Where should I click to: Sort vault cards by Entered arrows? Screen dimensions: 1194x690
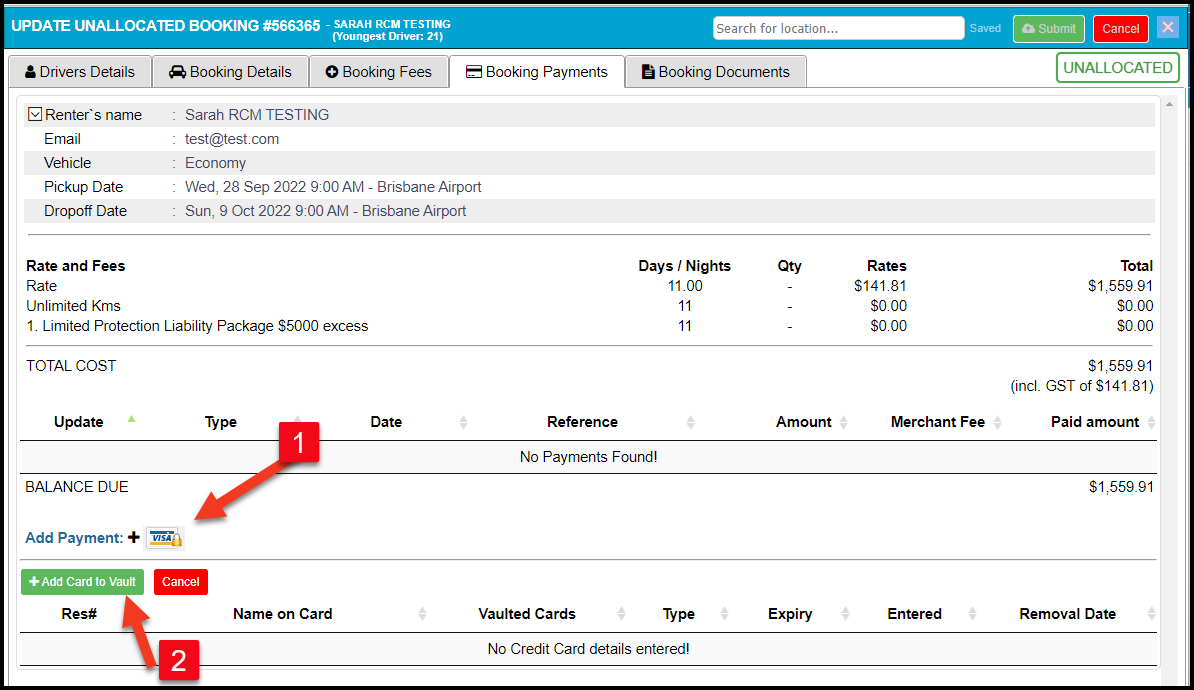click(972, 614)
